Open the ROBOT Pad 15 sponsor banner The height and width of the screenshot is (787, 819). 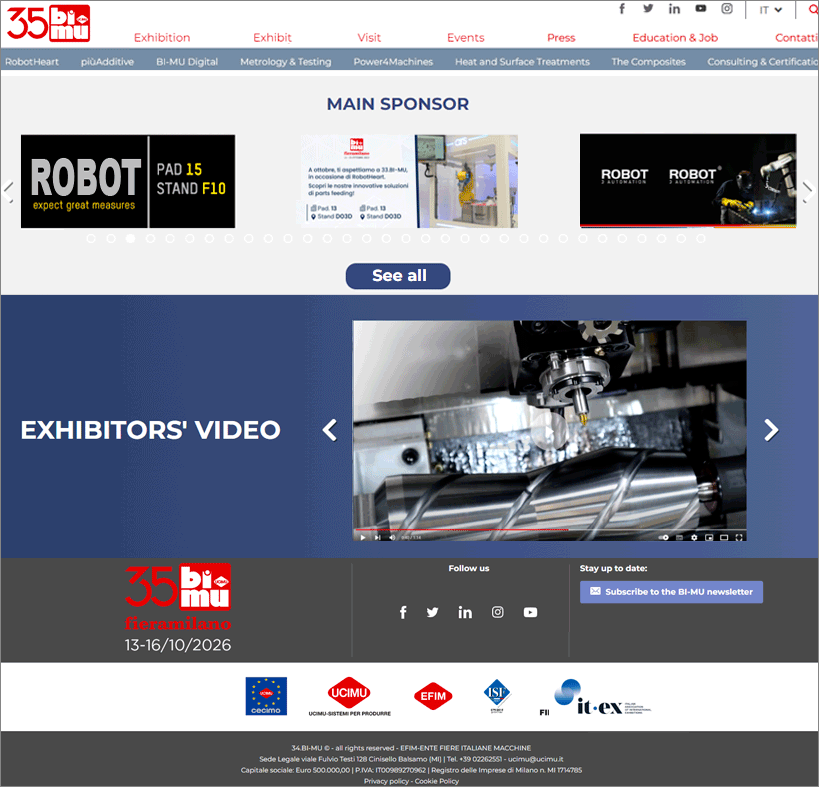[x=128, y=181]
